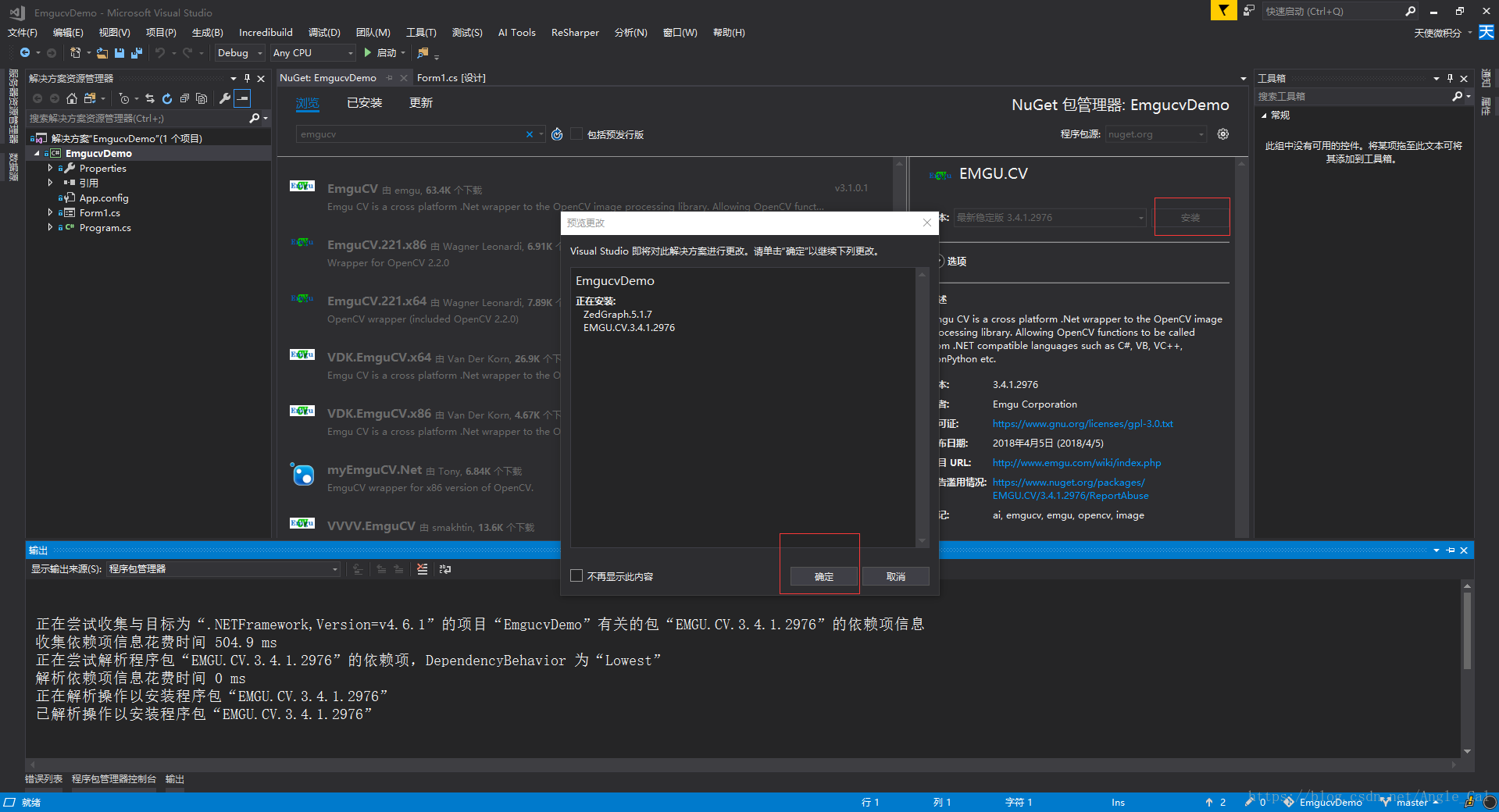The height and width of the screenshot is (812, 1499).
Task: Expand the Form1.cs tree node
Action: tap(51, 212)
